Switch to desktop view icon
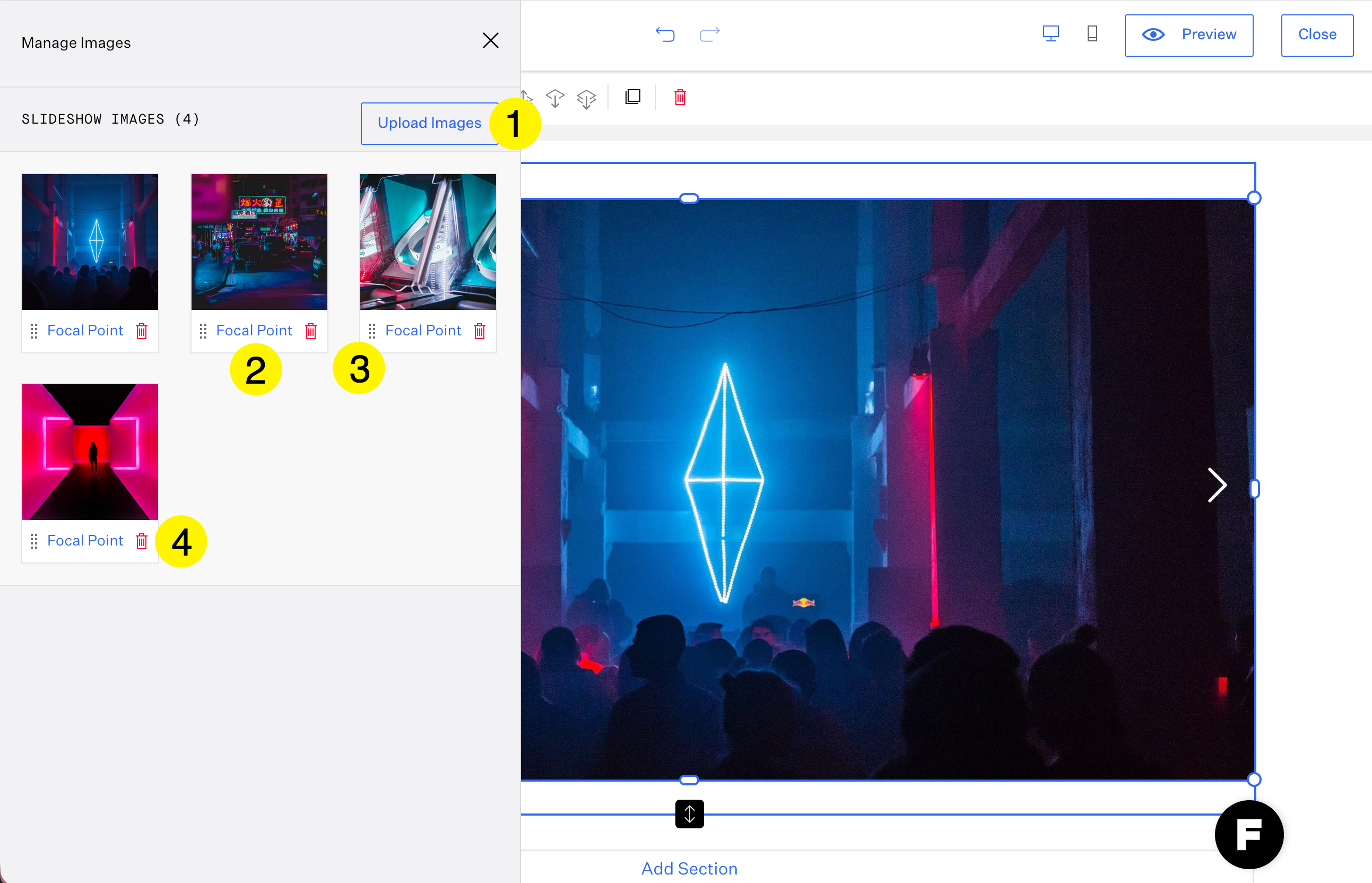This screenshot has height=883, width=1372. click(x=1050, y=34)
